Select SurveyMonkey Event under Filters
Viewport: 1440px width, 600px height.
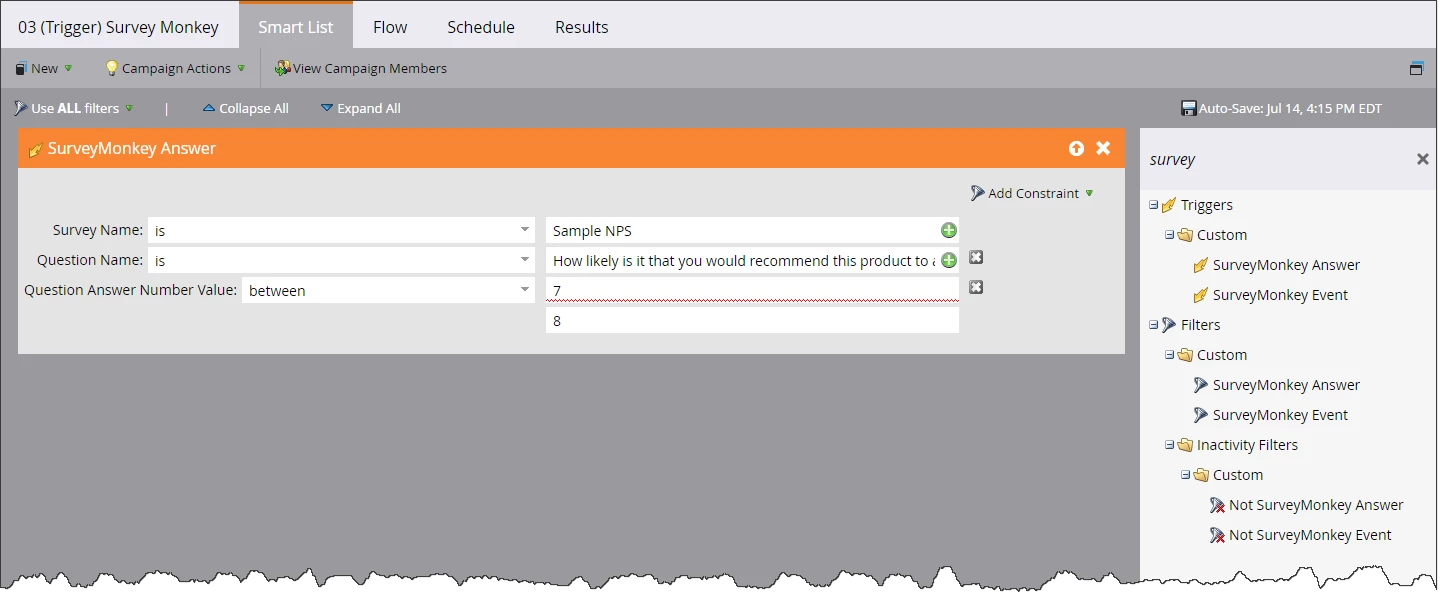pyautogui.click(x=1280, y=415)
